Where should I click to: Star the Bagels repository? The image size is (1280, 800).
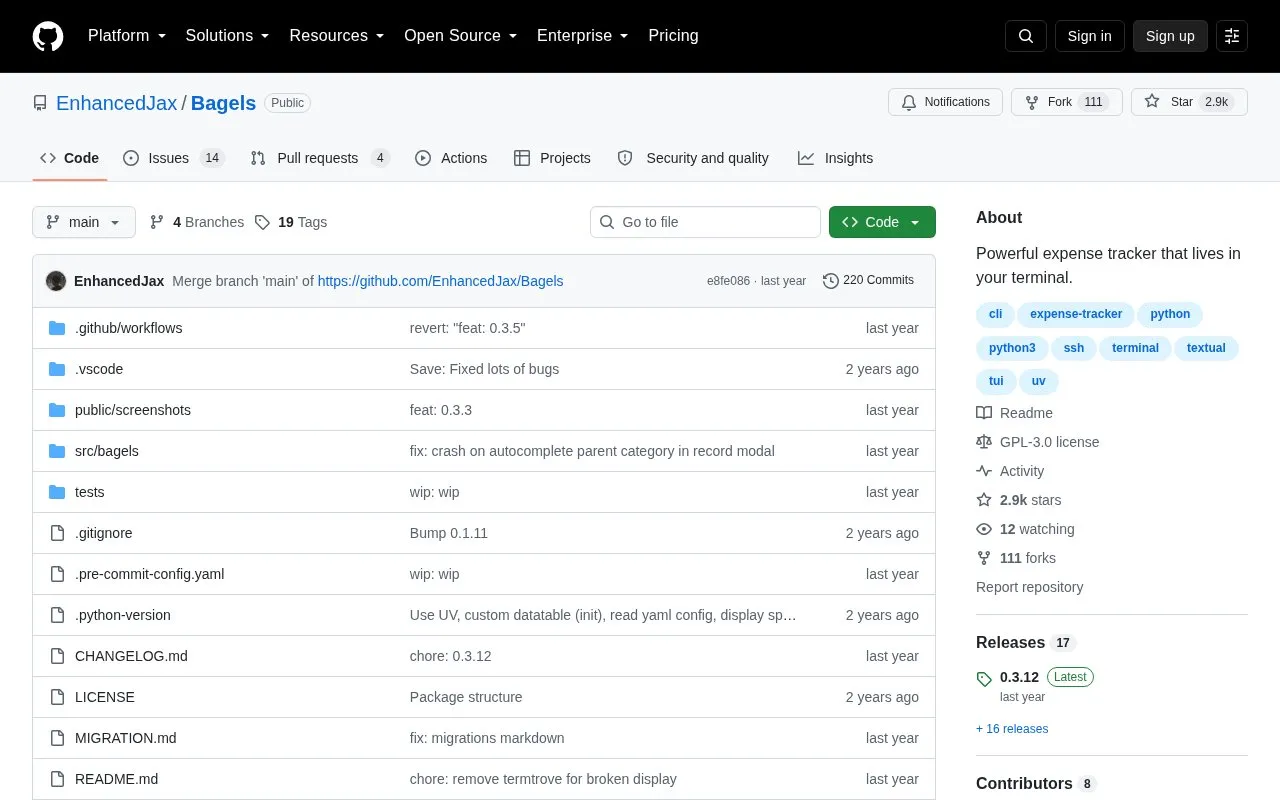(x=1189, y=102)
